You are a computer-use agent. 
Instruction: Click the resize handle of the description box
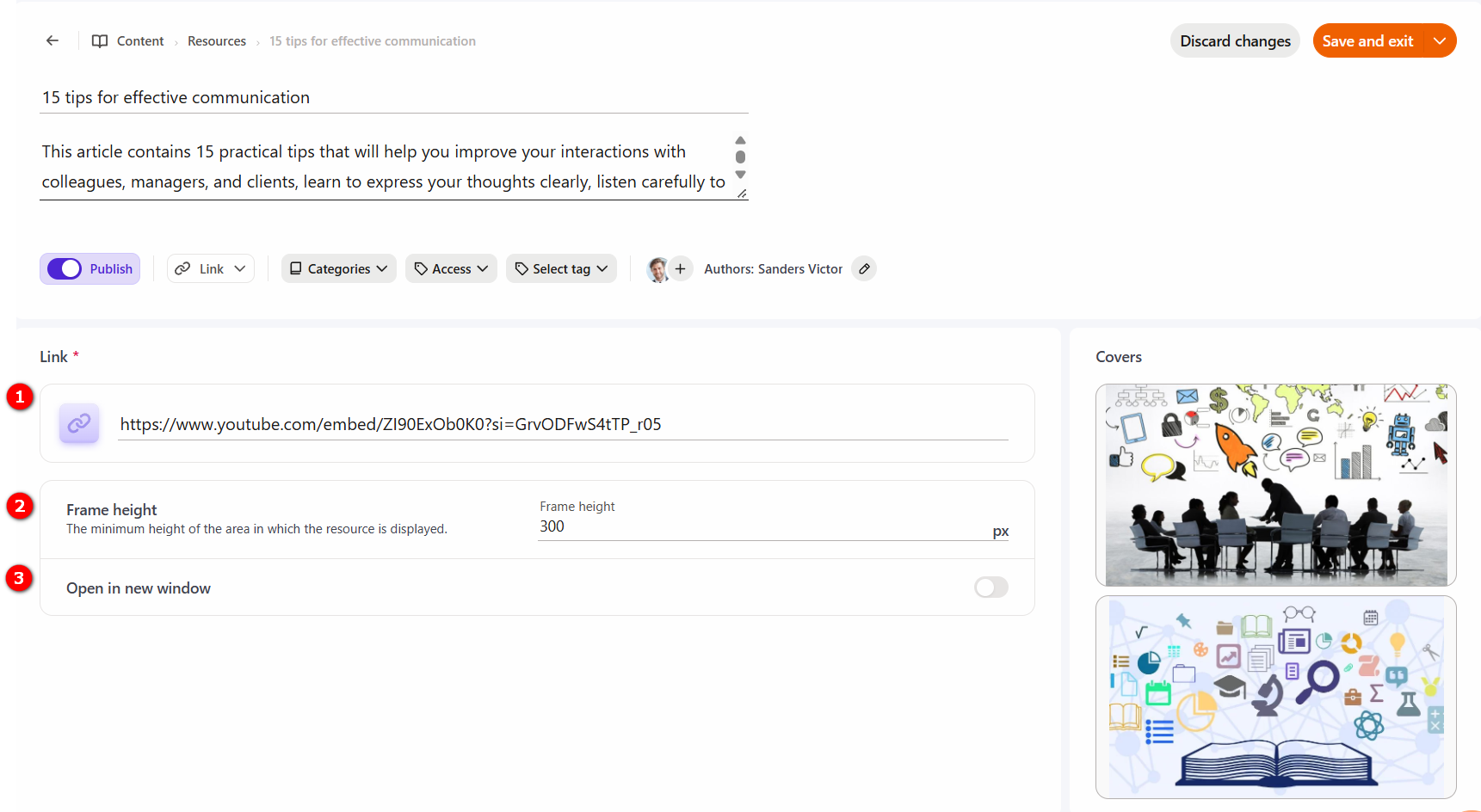(x=741, y=194)
